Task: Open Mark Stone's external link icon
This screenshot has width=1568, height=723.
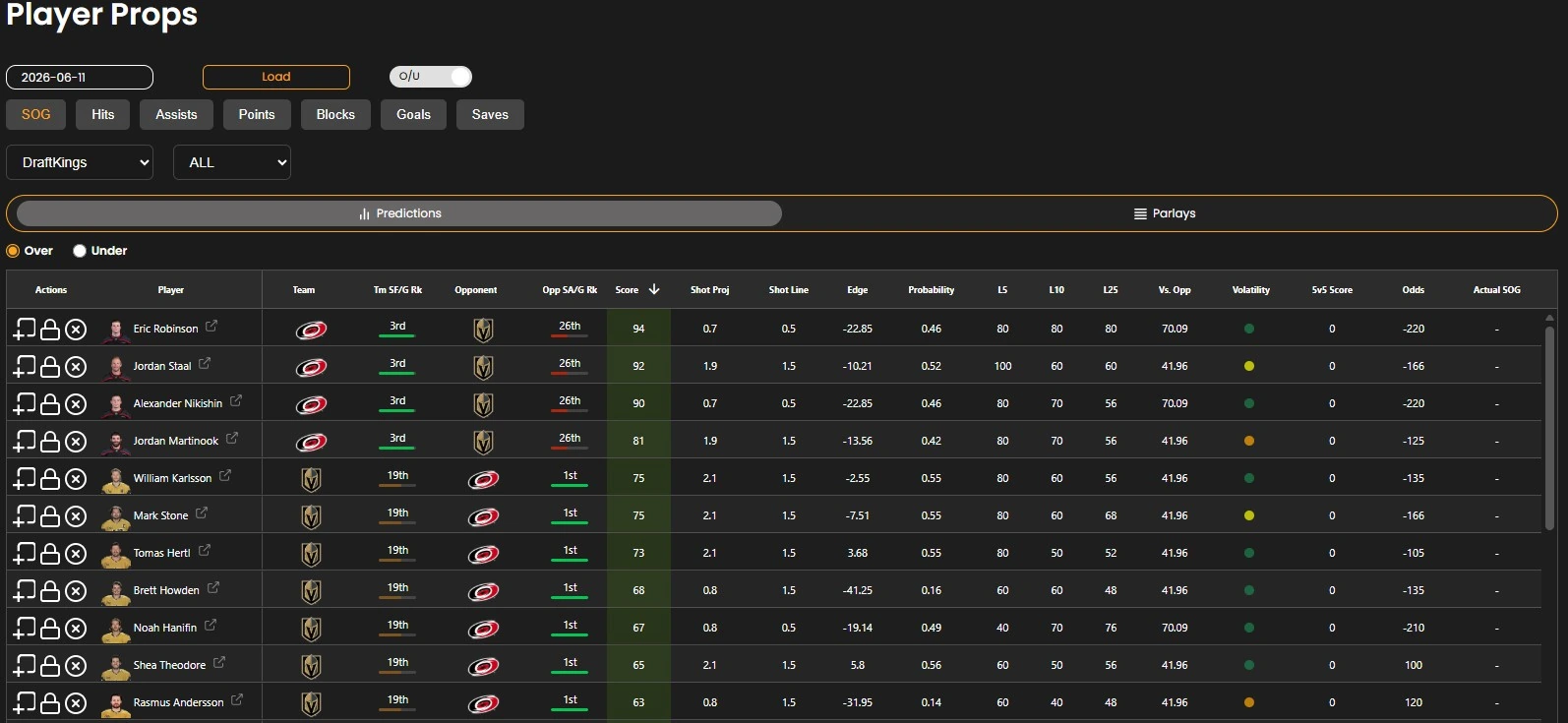Action: point(202,512)
